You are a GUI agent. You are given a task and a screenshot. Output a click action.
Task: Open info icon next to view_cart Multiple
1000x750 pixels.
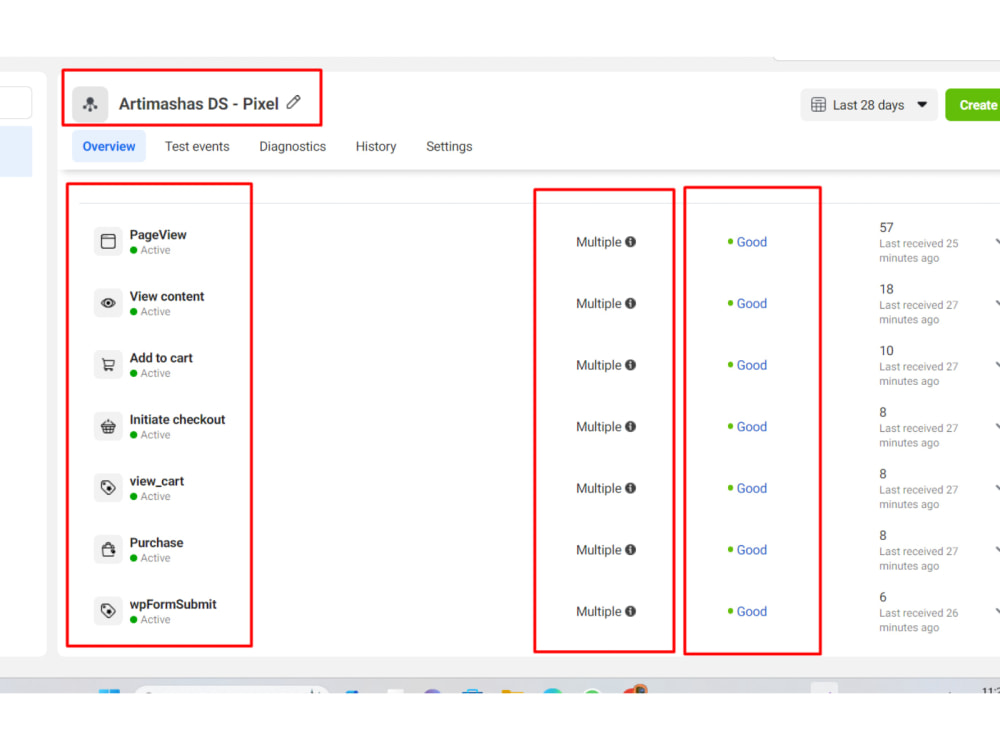(630, 488)
